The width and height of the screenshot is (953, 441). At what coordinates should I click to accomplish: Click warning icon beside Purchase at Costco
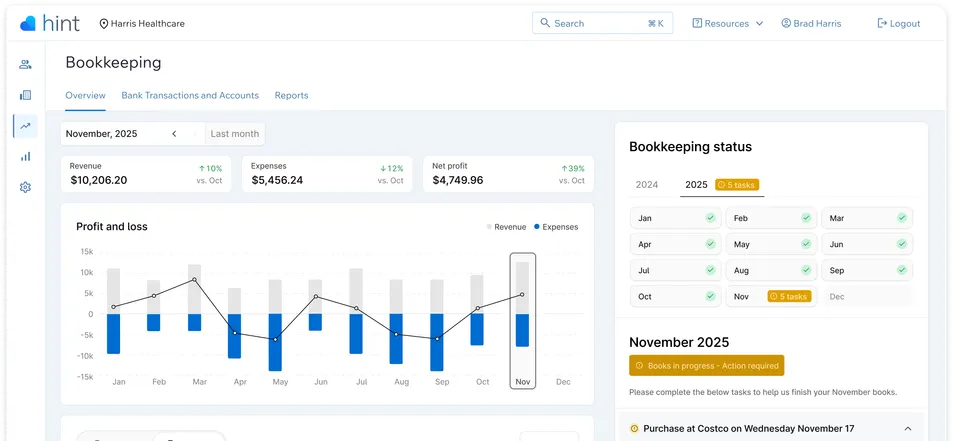click(635, 429)
